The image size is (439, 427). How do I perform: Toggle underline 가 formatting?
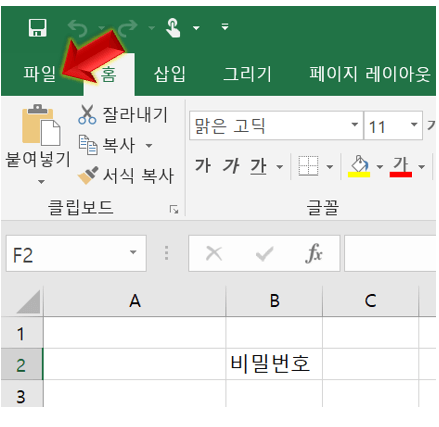point(259,166)
